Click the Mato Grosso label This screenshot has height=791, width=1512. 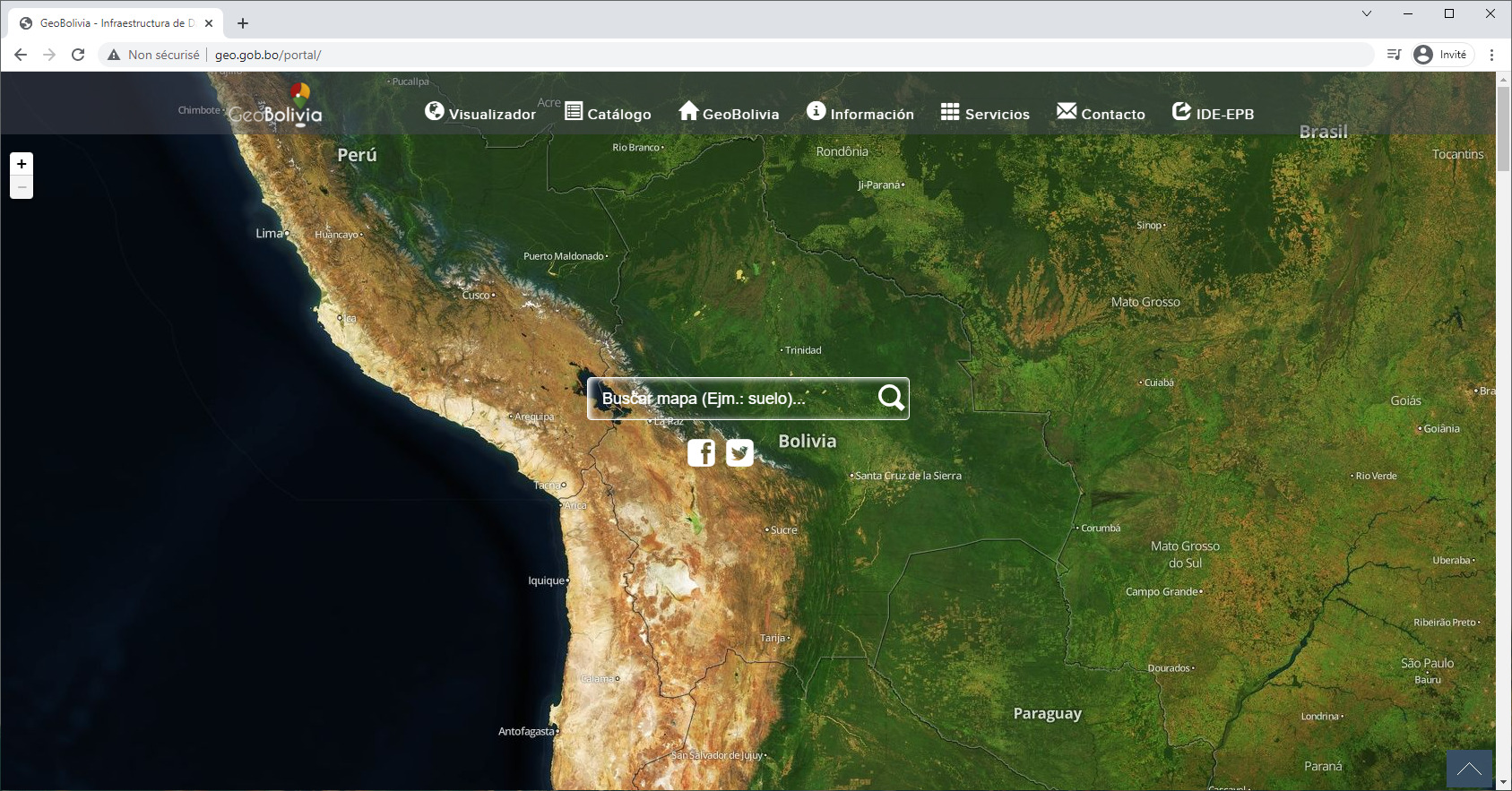point(1145,302)
